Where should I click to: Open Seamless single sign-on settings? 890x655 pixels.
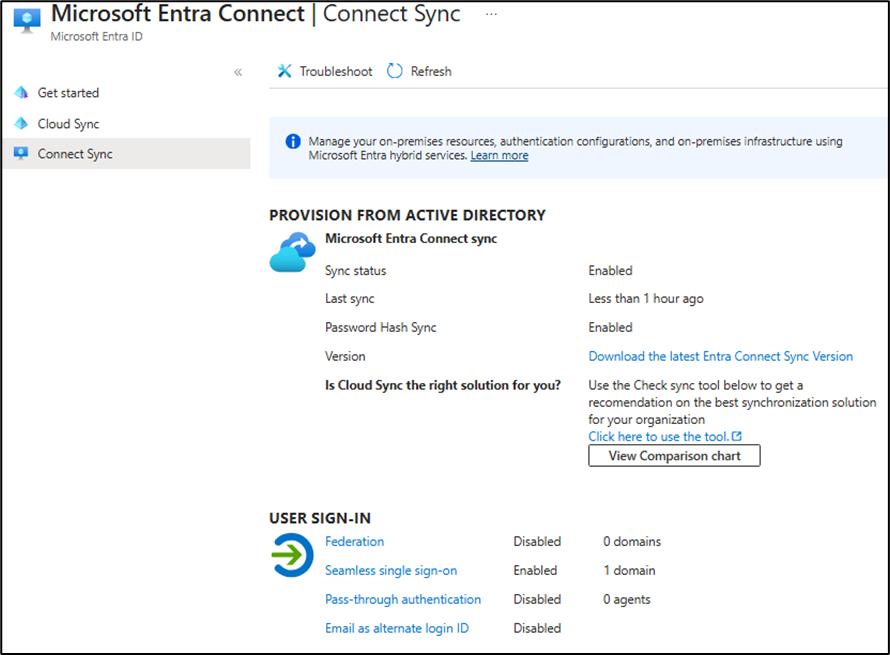(x=390, y=571)
